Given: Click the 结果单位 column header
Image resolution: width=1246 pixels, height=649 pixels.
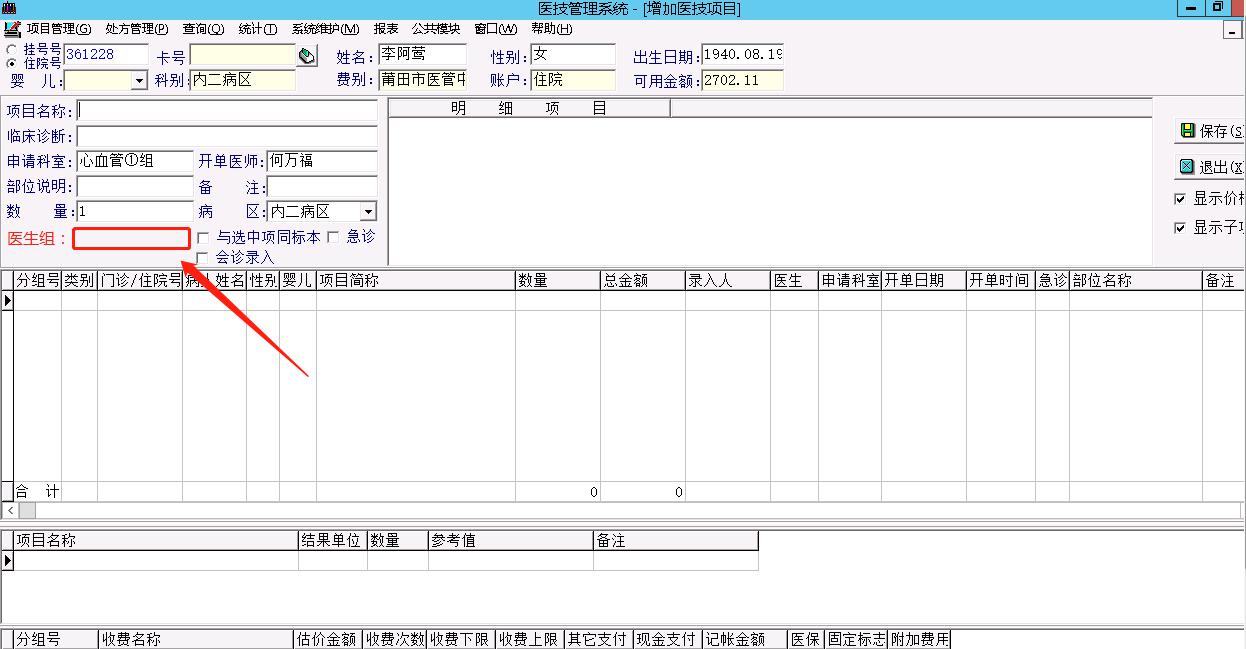Looking at the screenshot, I should 333,541.
